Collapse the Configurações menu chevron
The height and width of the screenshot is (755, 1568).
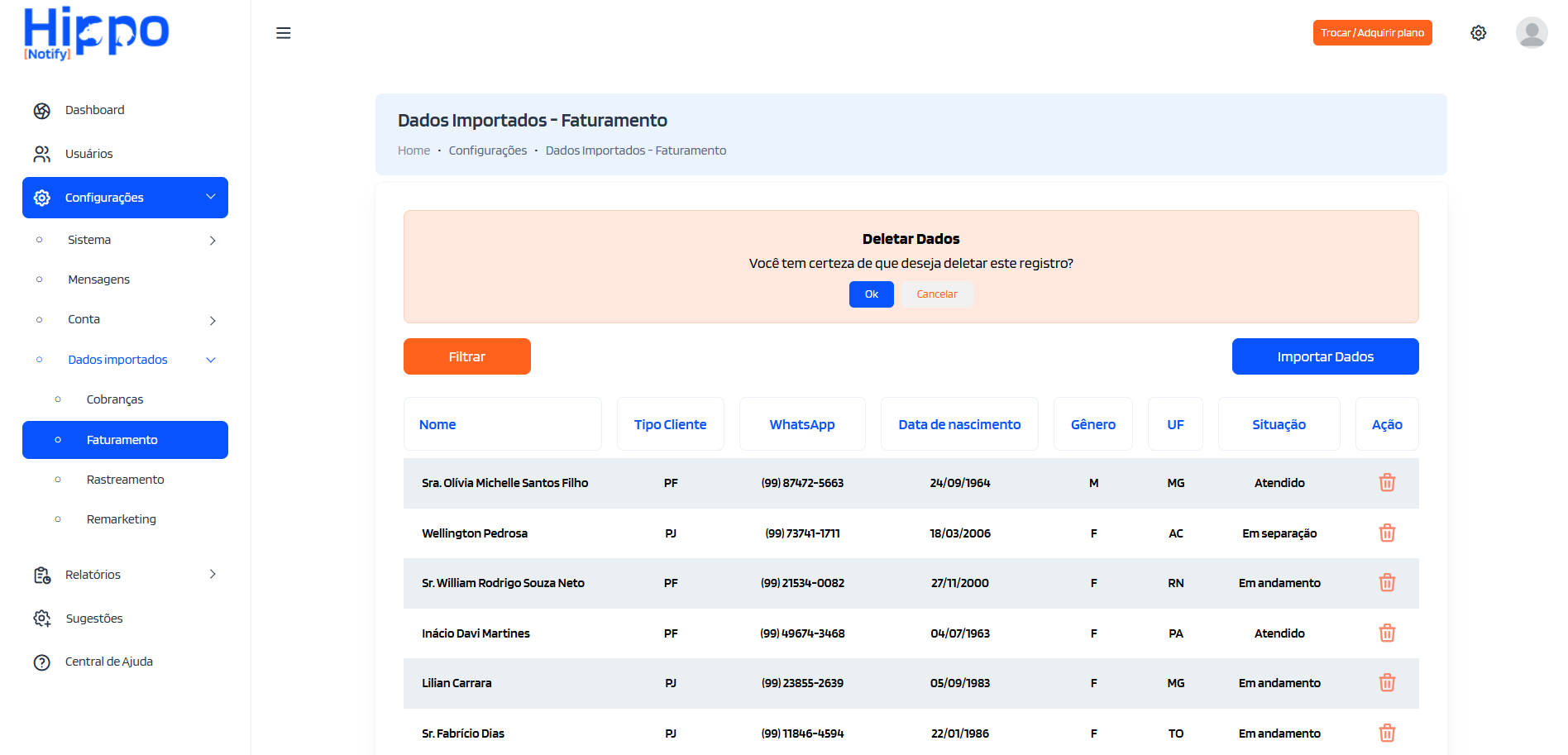(211, 197)
